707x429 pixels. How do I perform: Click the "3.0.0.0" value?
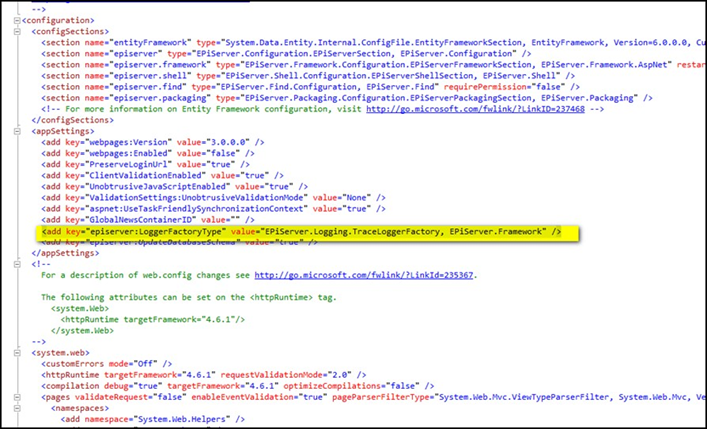pyautogui.click(x=228, y=142)
